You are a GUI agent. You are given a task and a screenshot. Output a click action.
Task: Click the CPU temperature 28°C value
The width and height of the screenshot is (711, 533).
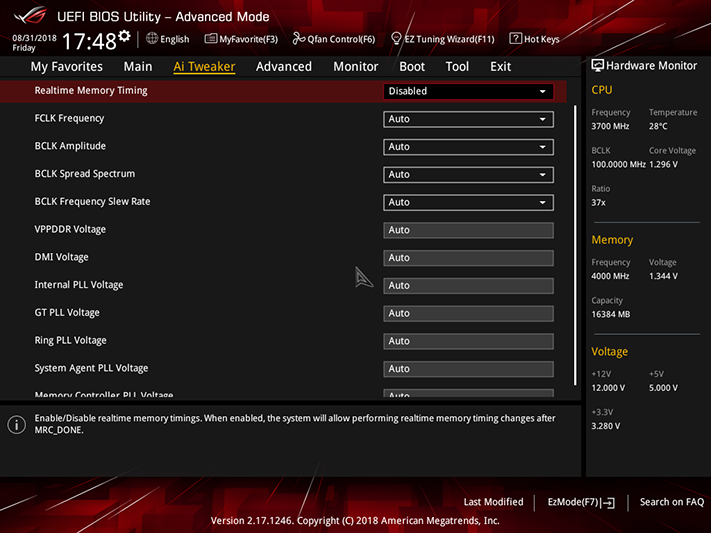[658, 127]
